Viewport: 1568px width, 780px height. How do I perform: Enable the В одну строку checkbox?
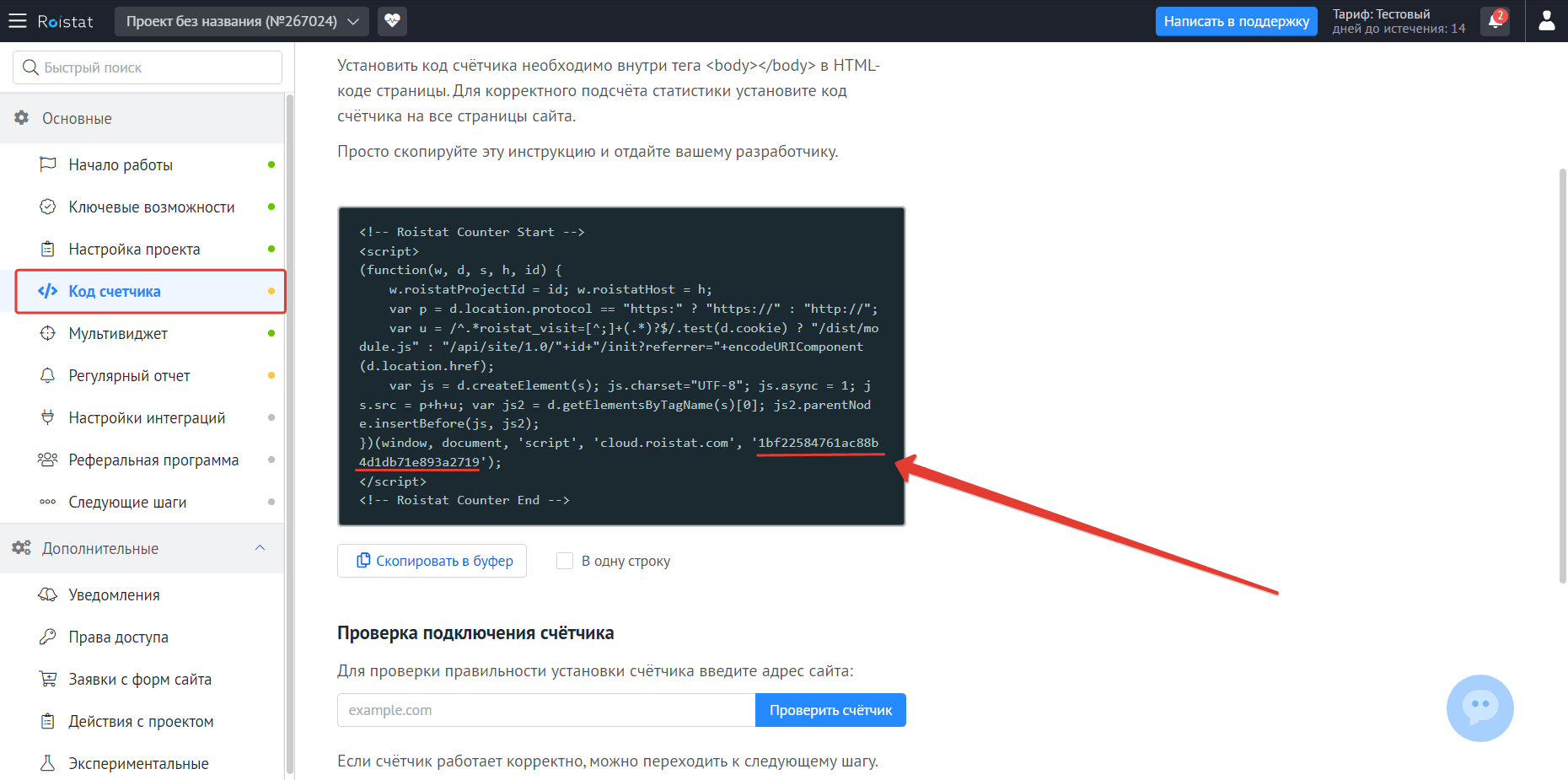[x=565, y=561]
